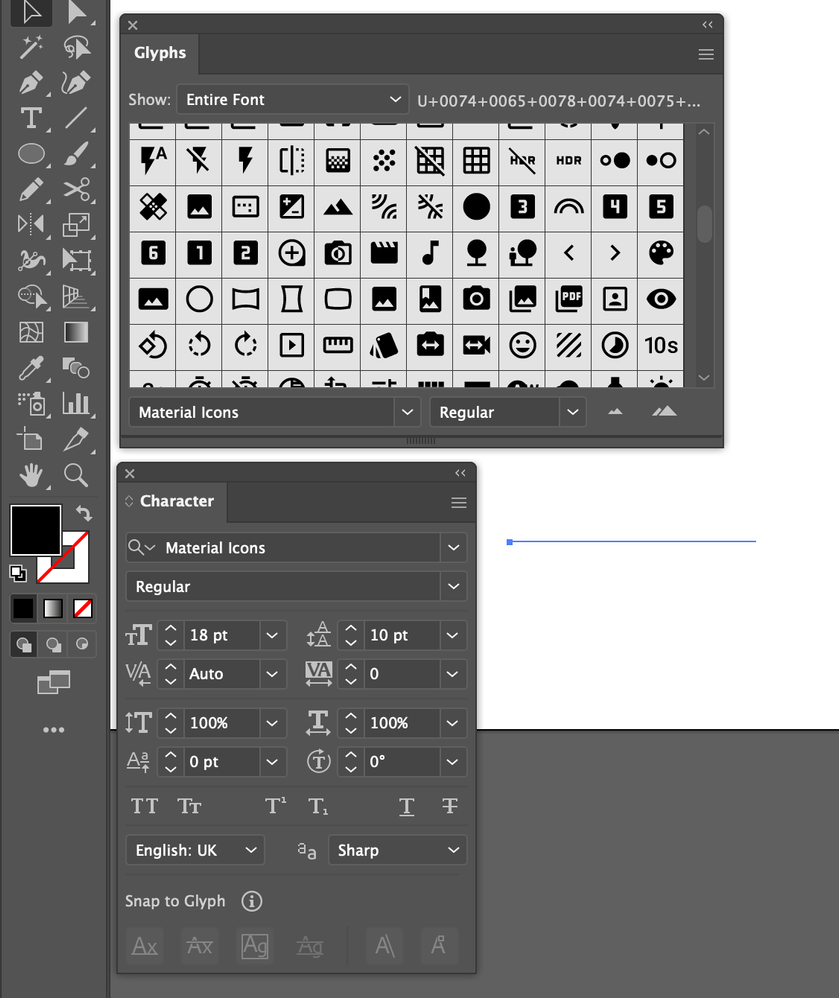This screenshot has height=998, width=839.
Task: Apply Gradient fill mode button
Action: click(53, 608)
